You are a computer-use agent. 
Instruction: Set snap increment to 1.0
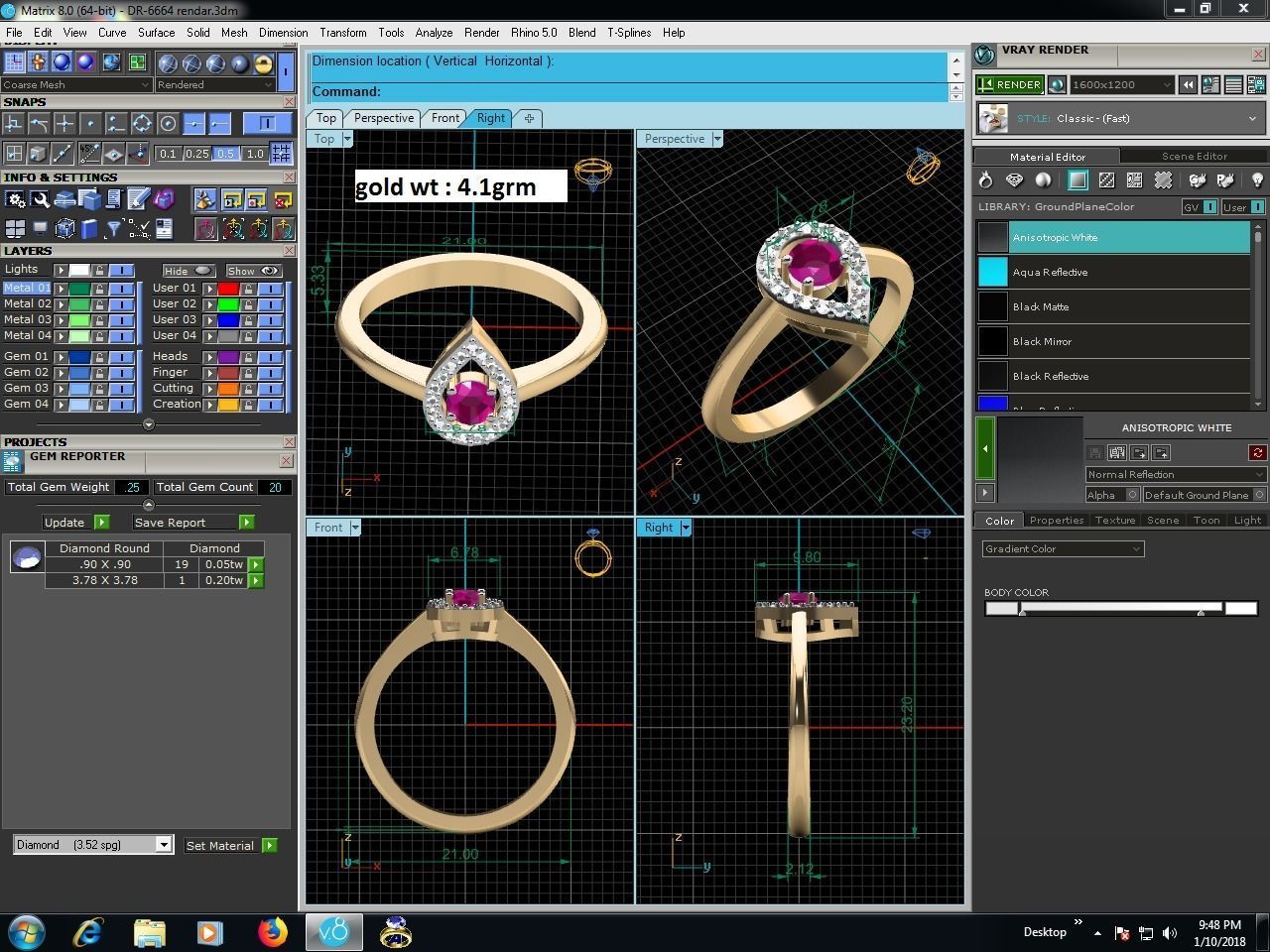[x=255, y=154]
